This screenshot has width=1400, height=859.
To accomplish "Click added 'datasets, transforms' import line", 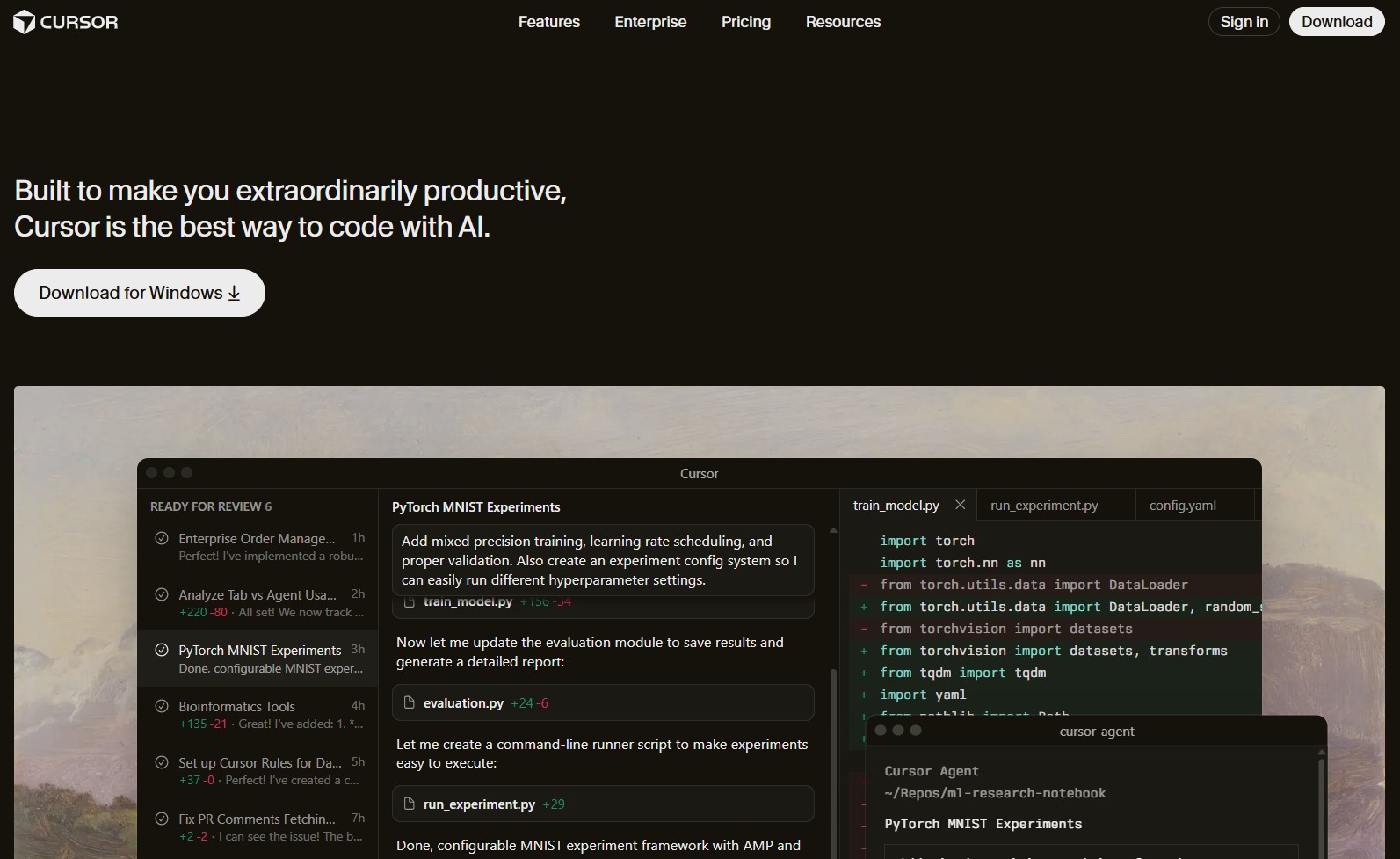I will click(x=1054, y=651).
